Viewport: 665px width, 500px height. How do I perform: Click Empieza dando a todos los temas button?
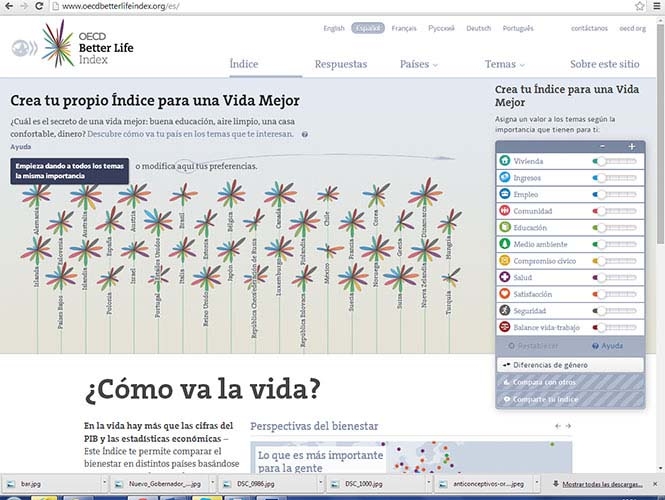(x=70, y=171)
